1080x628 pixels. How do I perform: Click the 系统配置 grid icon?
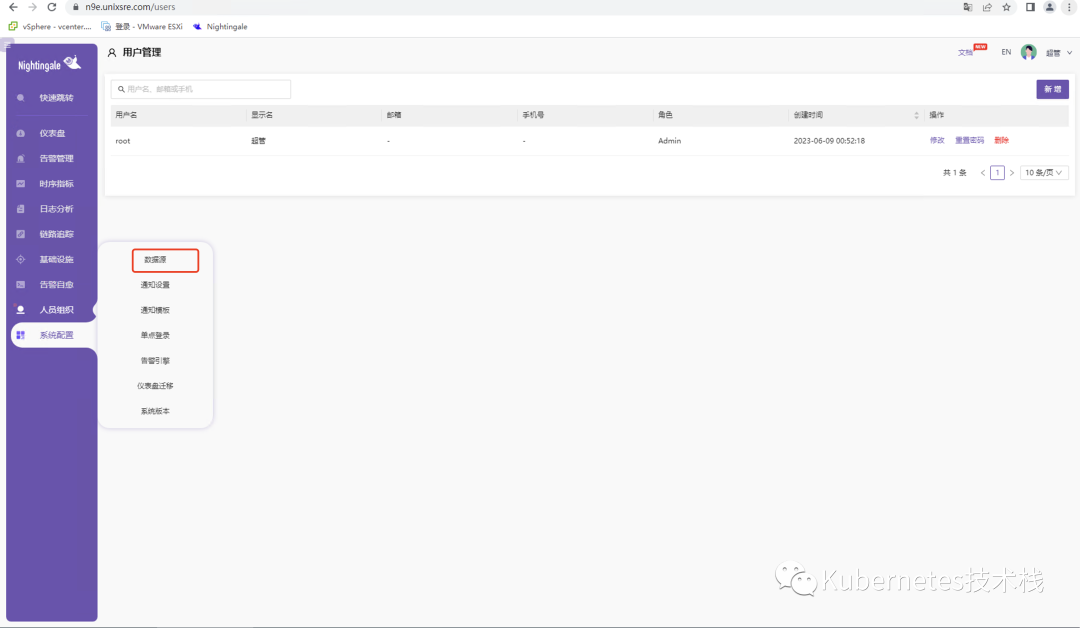[21, 335]
